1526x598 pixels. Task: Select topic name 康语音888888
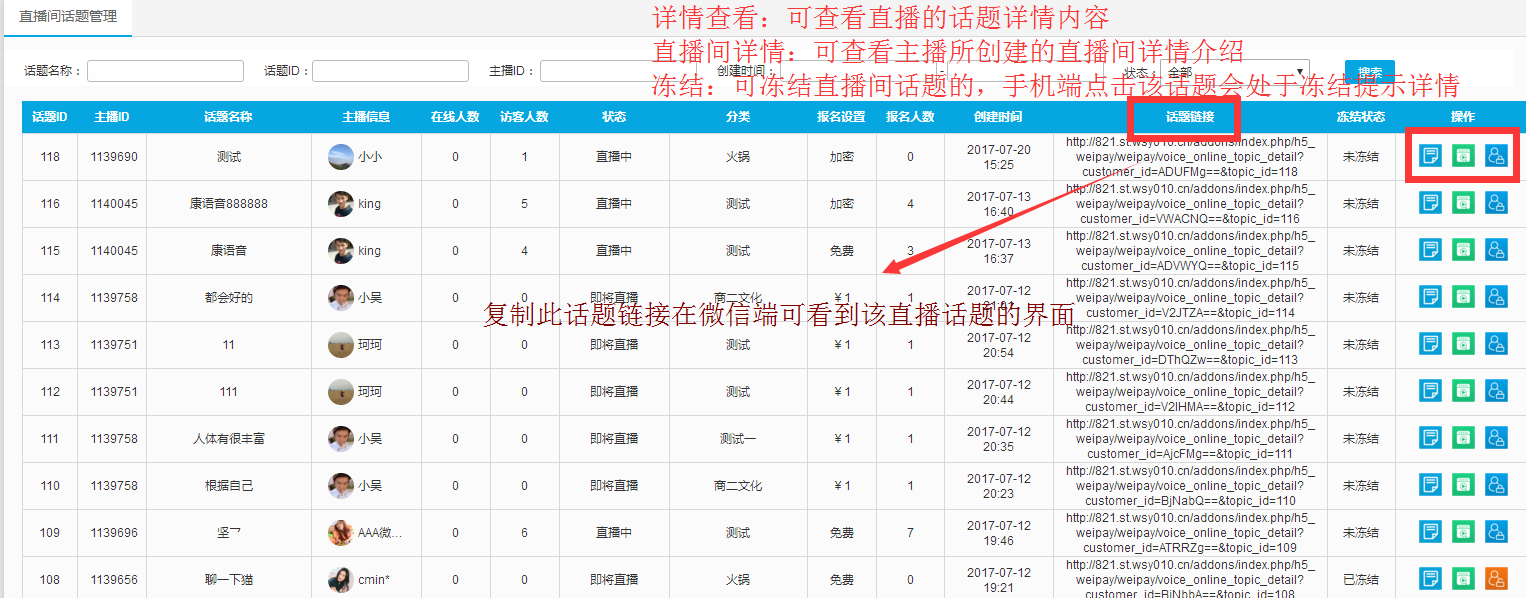[x=229, y=203]
